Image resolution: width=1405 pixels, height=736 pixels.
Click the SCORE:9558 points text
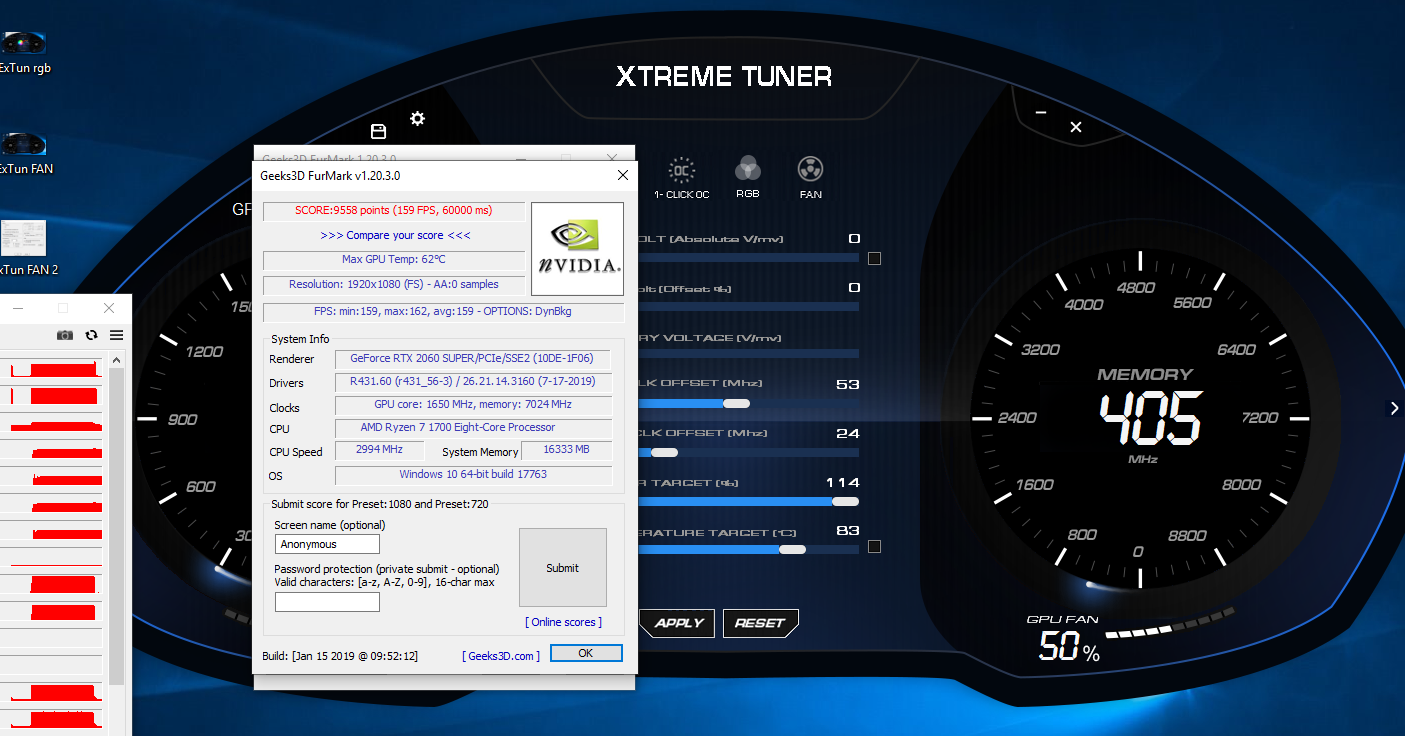[x=394, y=210]
